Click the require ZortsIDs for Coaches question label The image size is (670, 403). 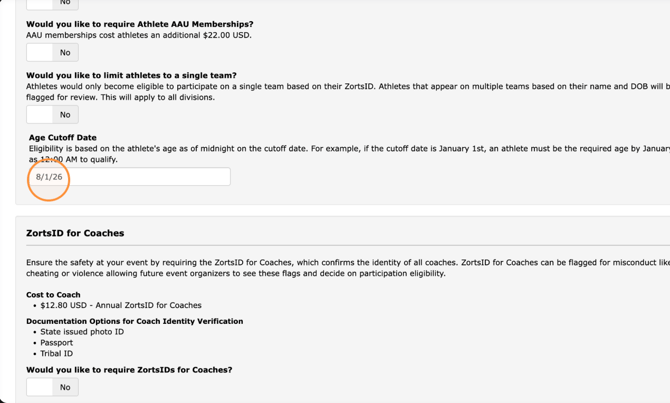pos(129,370)
